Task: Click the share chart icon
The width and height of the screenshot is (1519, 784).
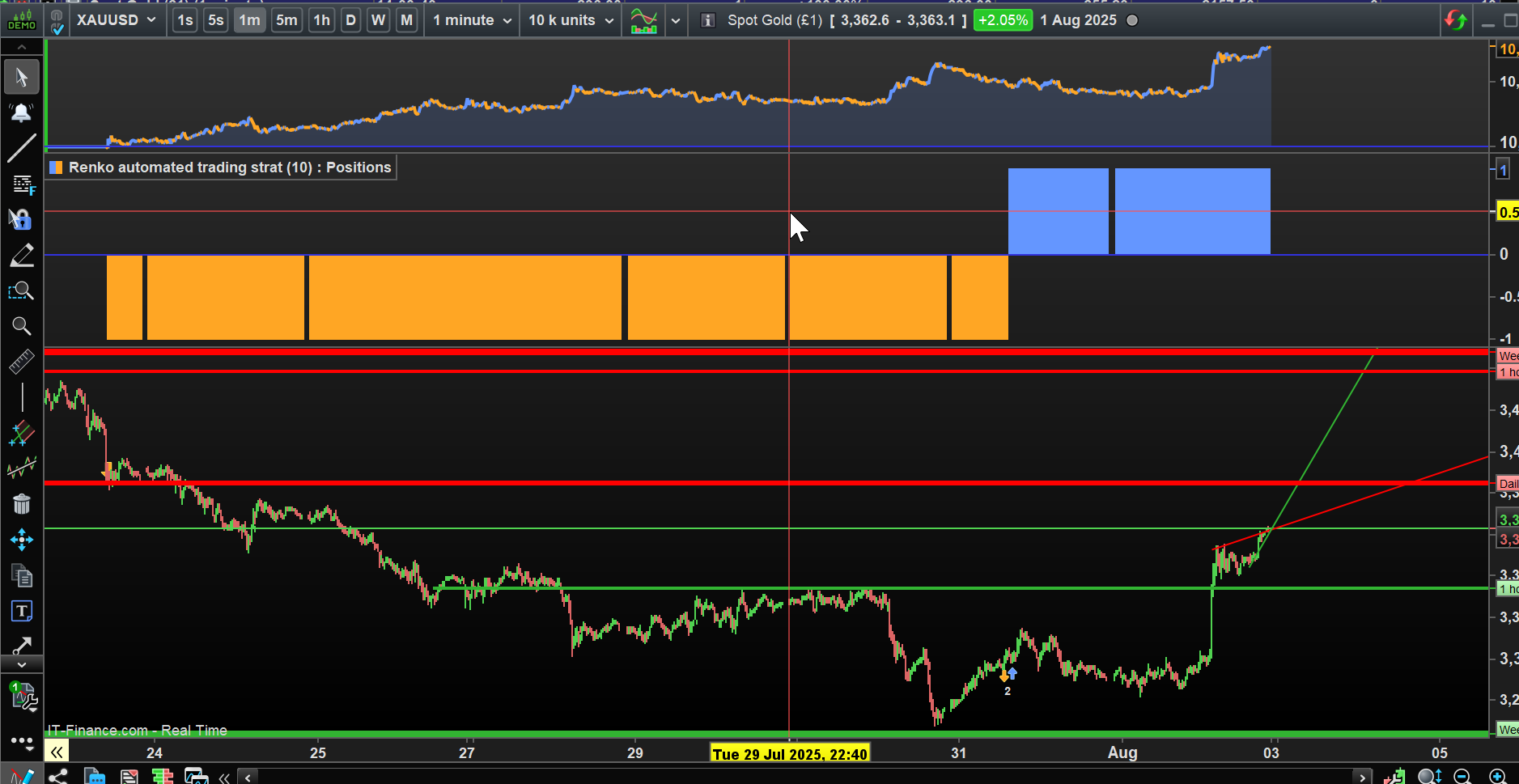Action: [x=58, y=777]
